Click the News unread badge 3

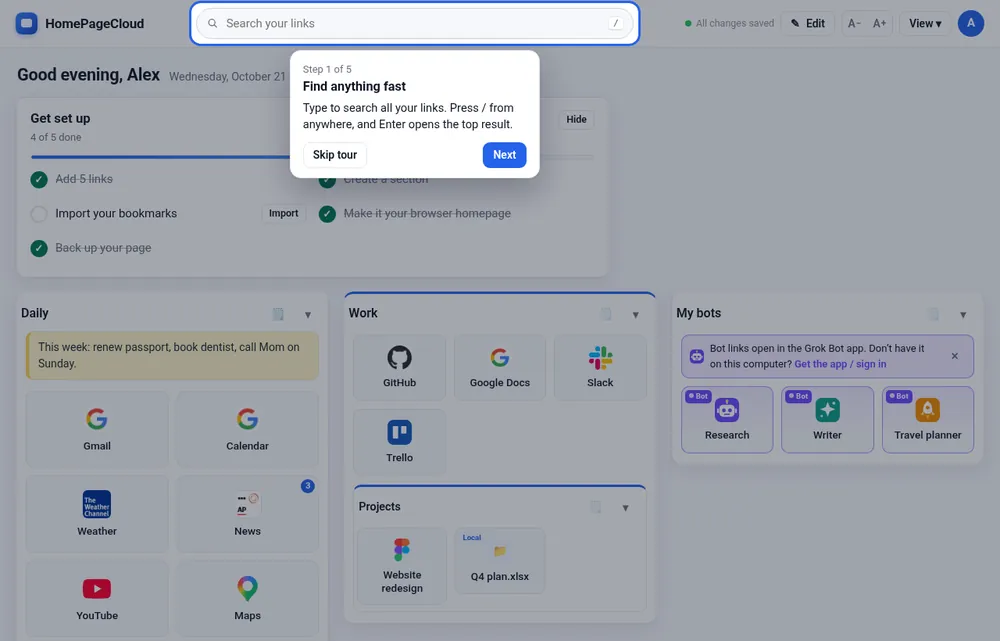click(307, 486)
